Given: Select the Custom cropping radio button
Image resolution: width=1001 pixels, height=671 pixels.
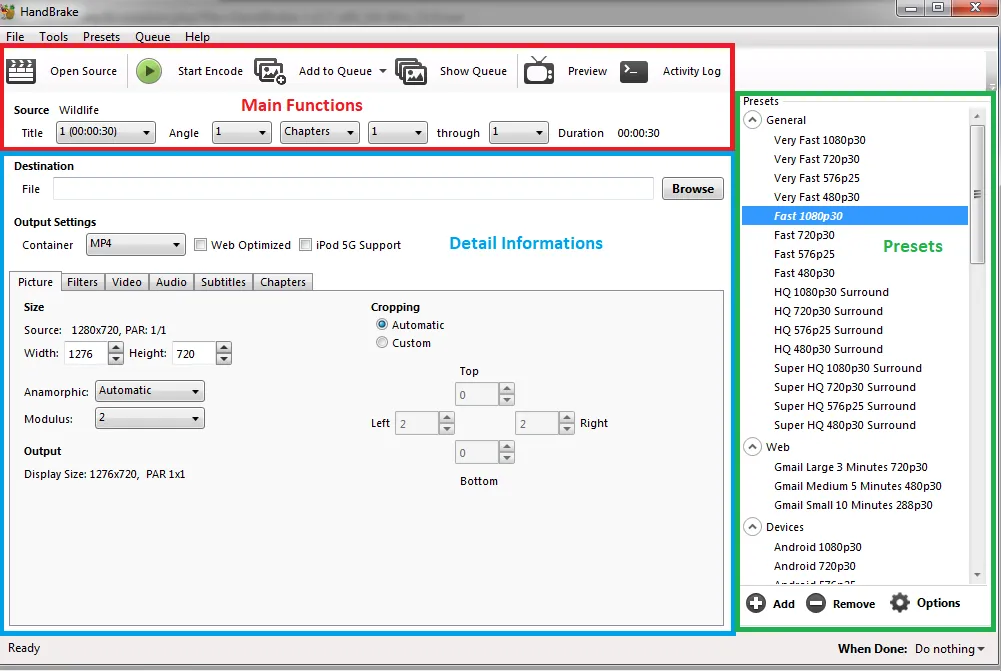Looking at the screenshot, I should click(x=382, y=342).
